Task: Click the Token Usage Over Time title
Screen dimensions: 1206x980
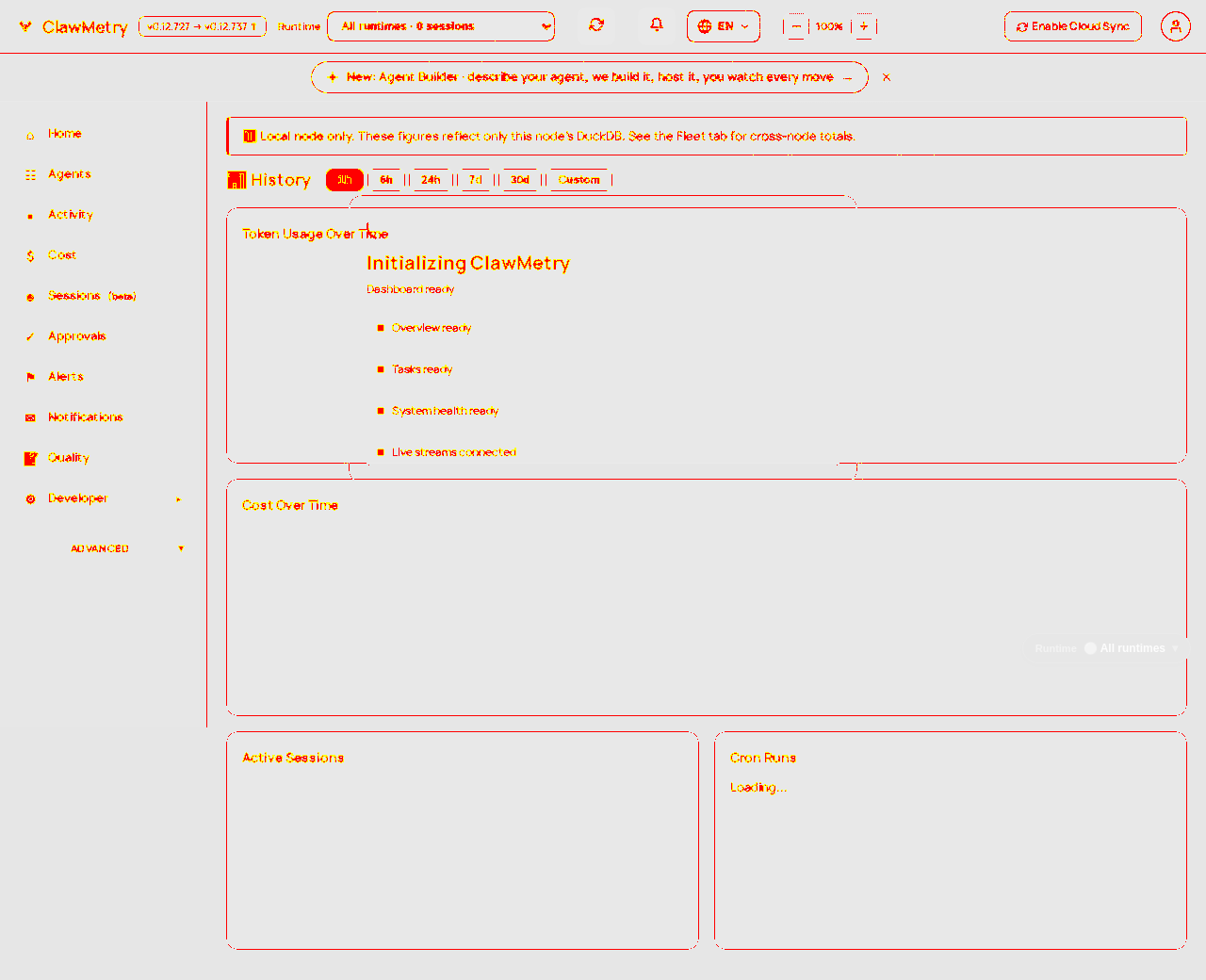Action: [x=316, y=234]
